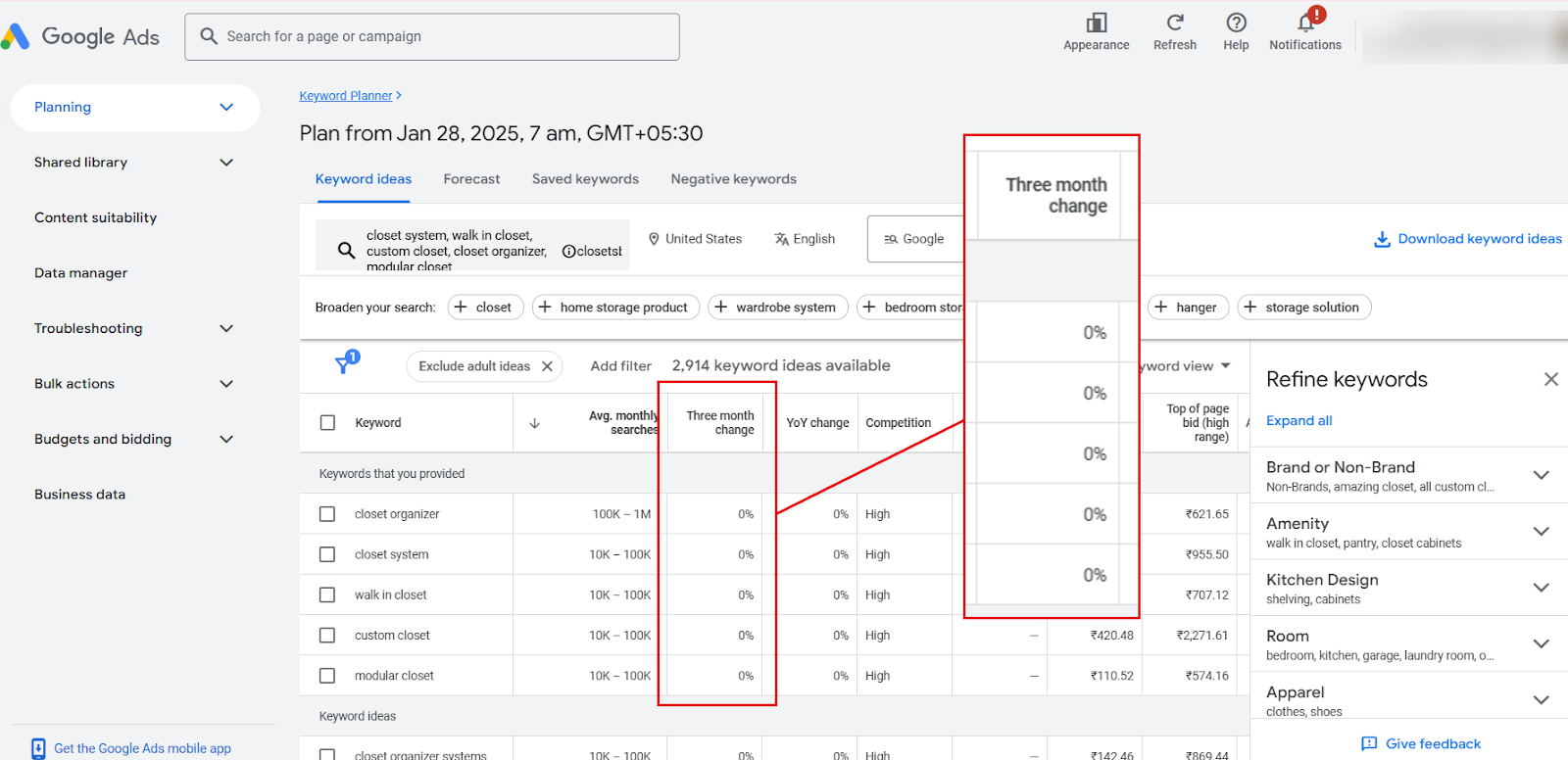The width and height of the screenshot is (1568, 760).
Task: Open the Negative keywords tab
Action: tap(734, 179)
